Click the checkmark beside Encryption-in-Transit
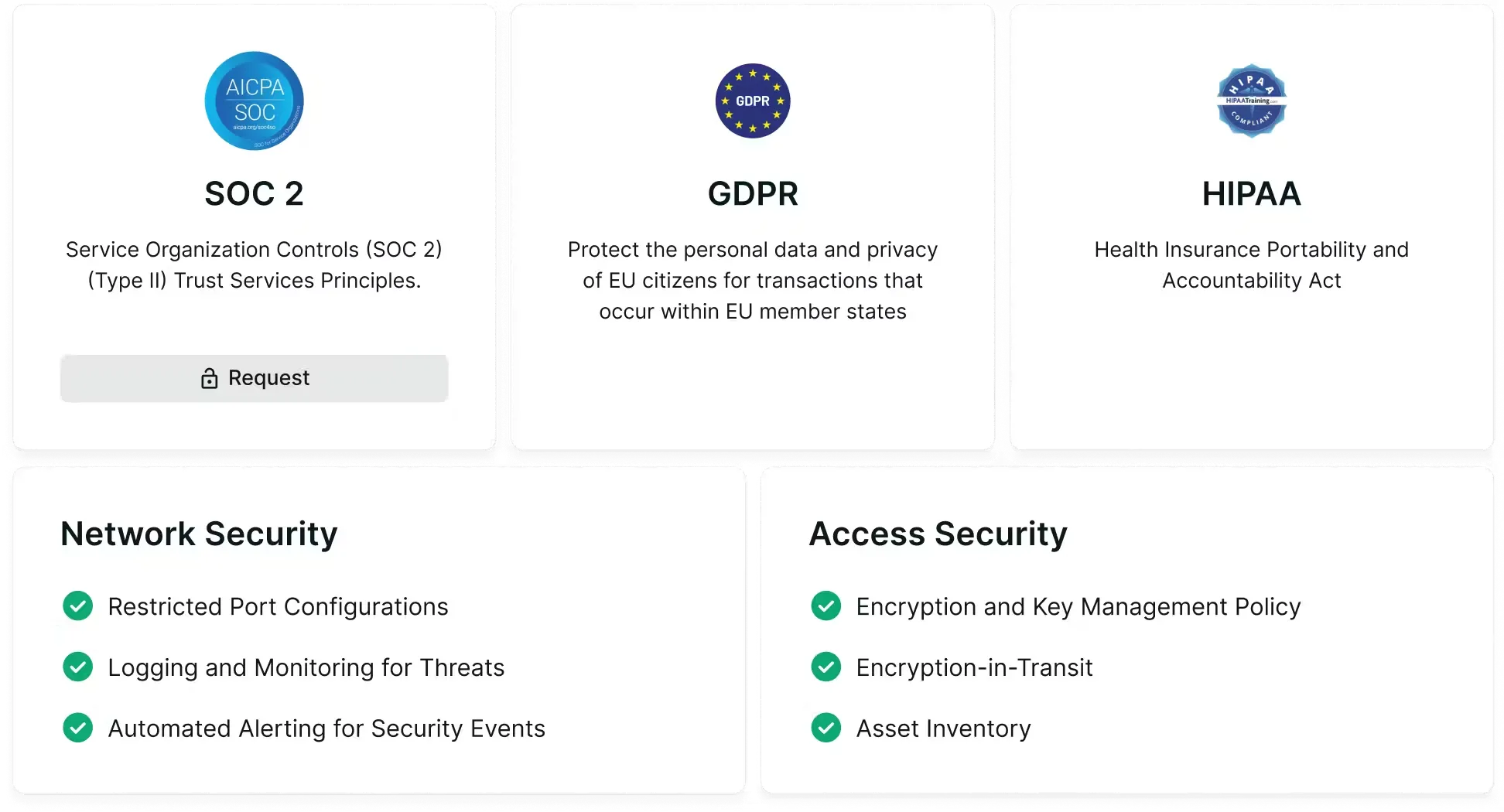This screenshot has width=1504, height=812. (825, 667)
